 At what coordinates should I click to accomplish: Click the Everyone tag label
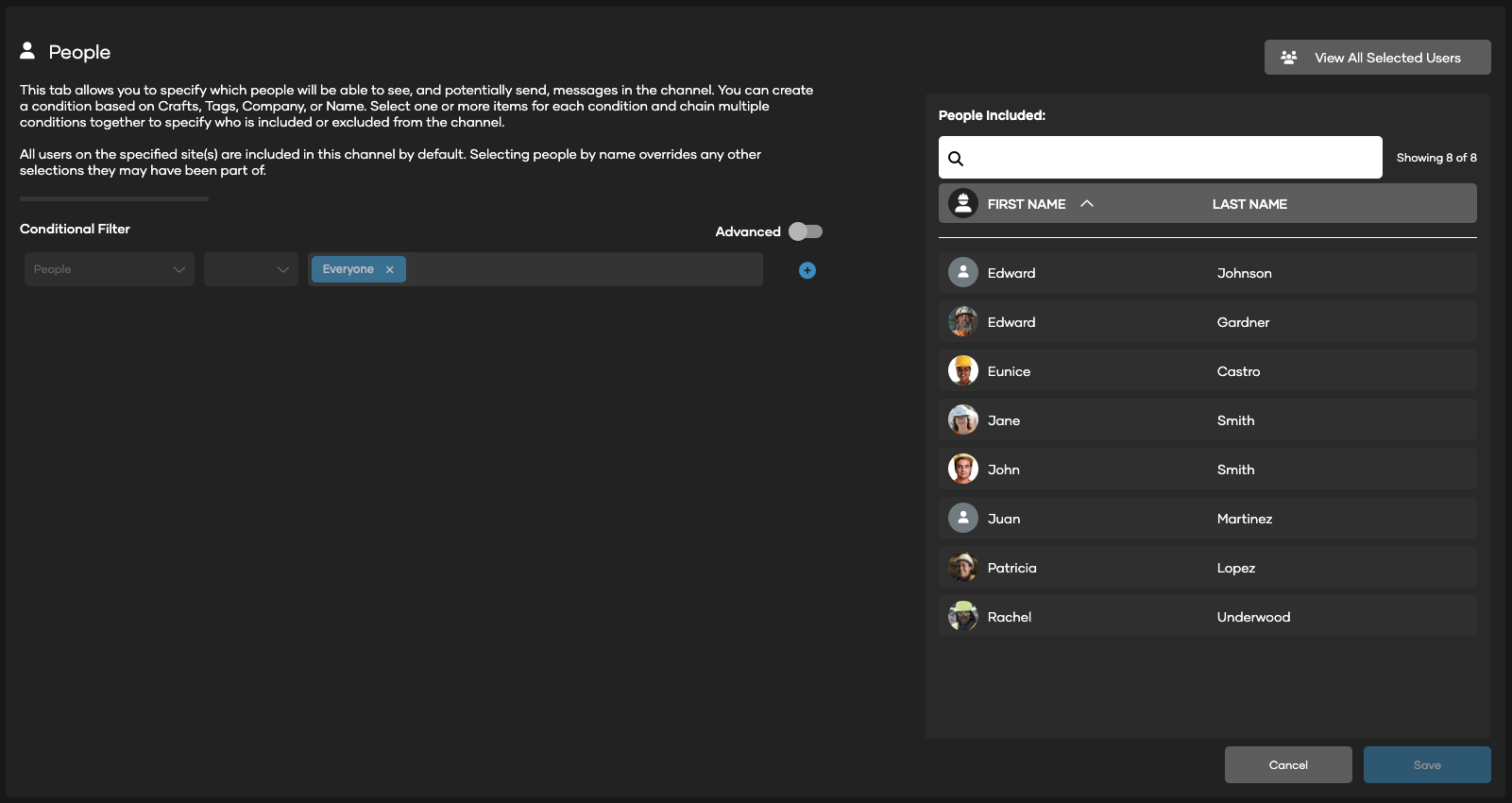point(348,269)
